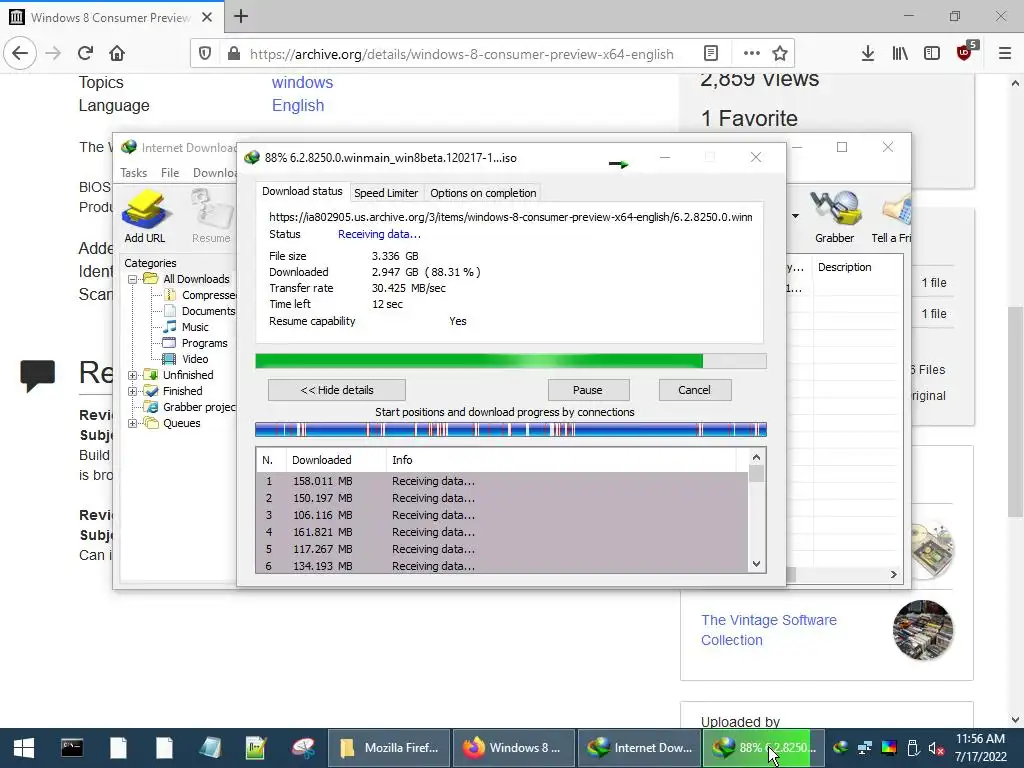Click the network tray icon
Viewport: 1024px width, 768px height.
pyautogui.click(x=865, y=748)
